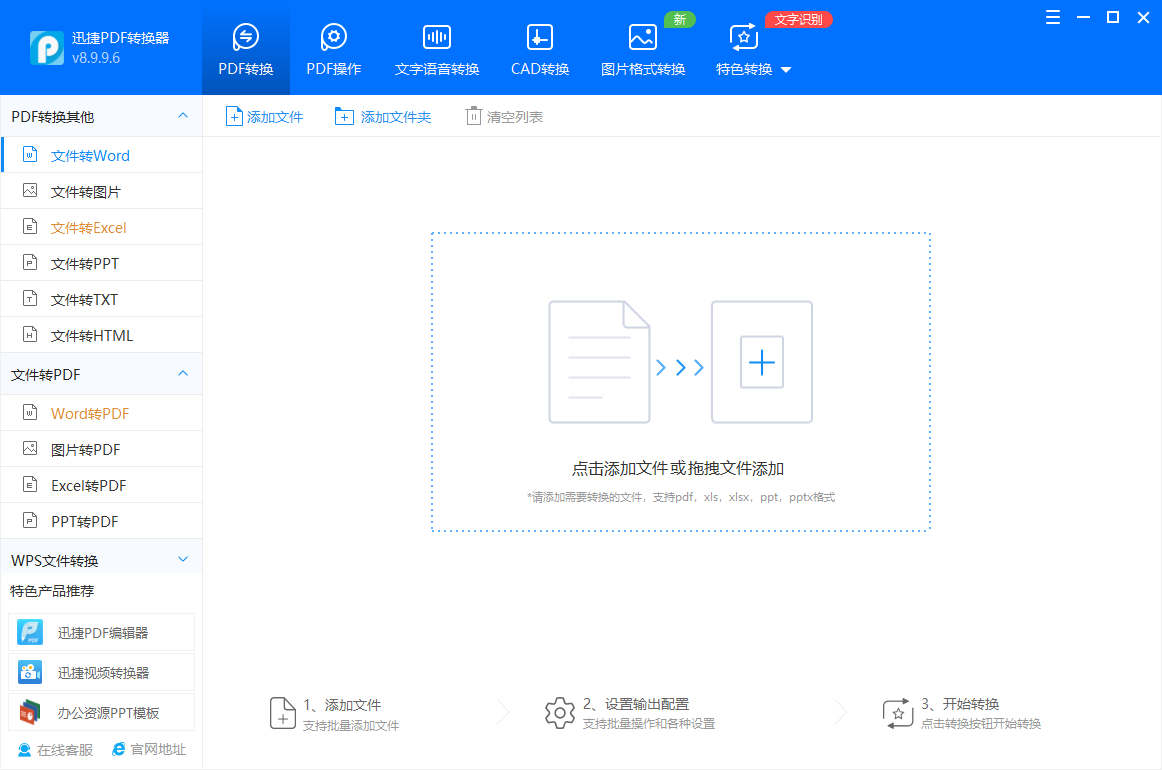Open the 文字语音转换 conversion feature
Viewport: 1162px width, 770px height.
point(436,47)
